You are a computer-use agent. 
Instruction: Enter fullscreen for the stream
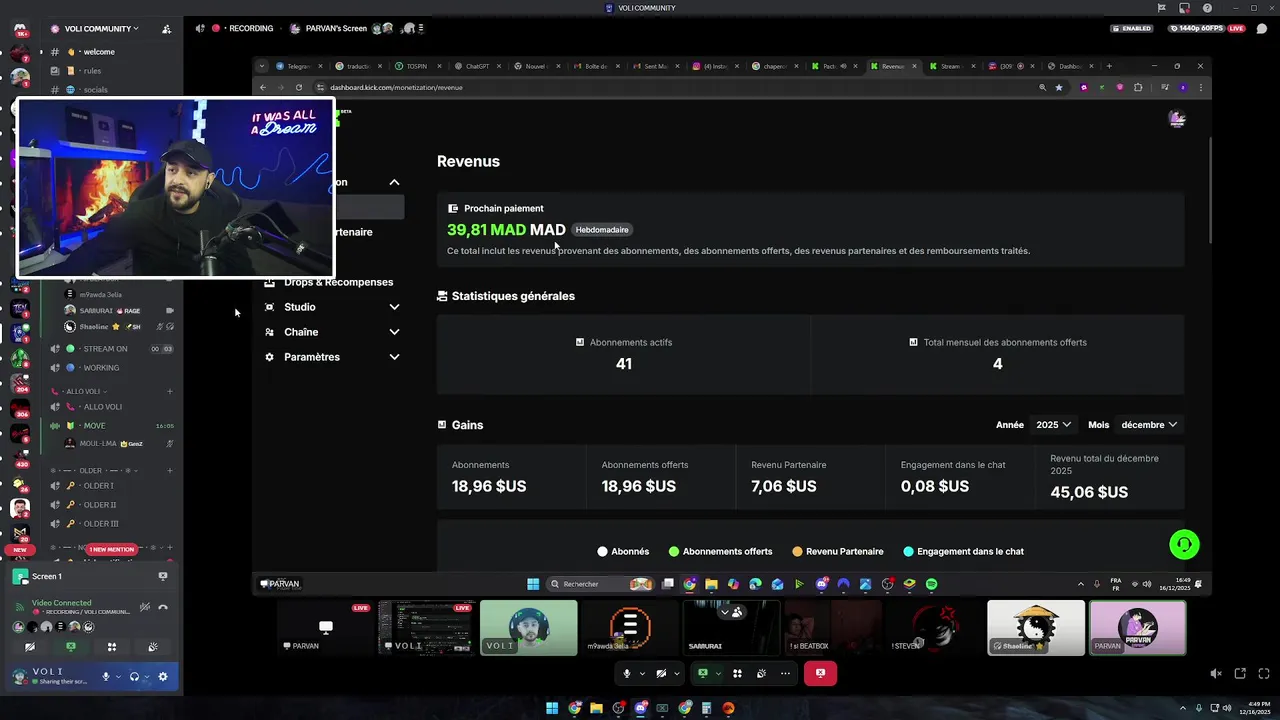point(1262,674)
